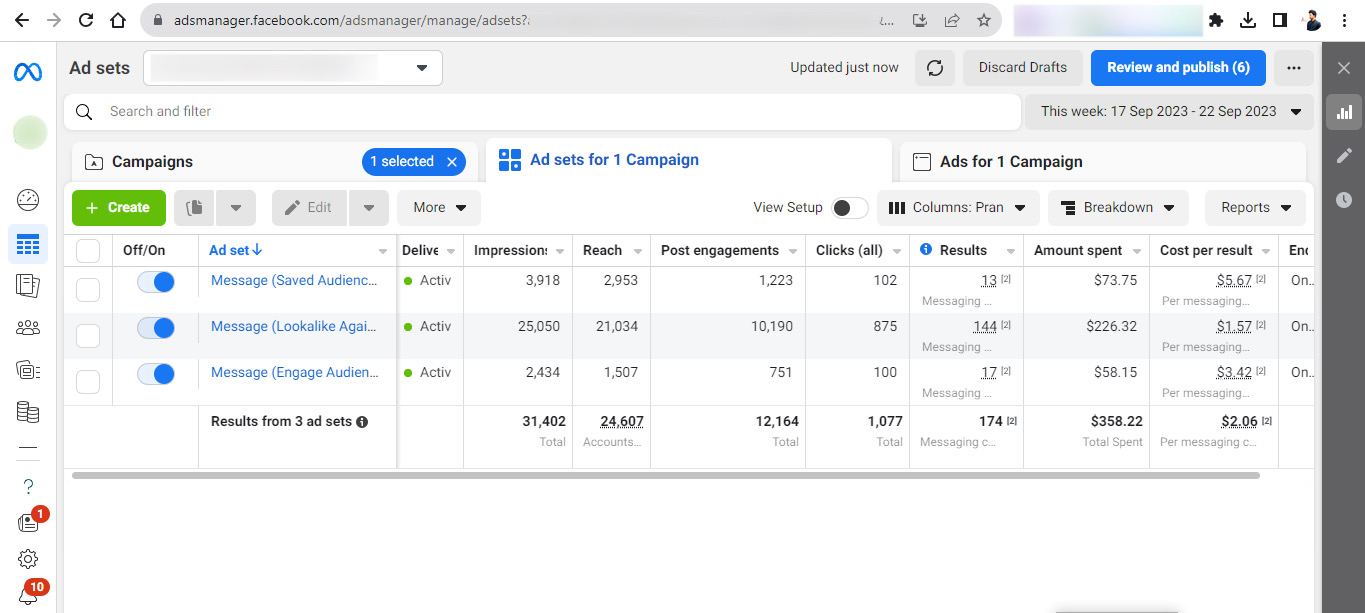The width and height of the screenshot is (1365, 613).
Task: Open Message (Lookalike) ad set link
Action: tap(295, 327)
